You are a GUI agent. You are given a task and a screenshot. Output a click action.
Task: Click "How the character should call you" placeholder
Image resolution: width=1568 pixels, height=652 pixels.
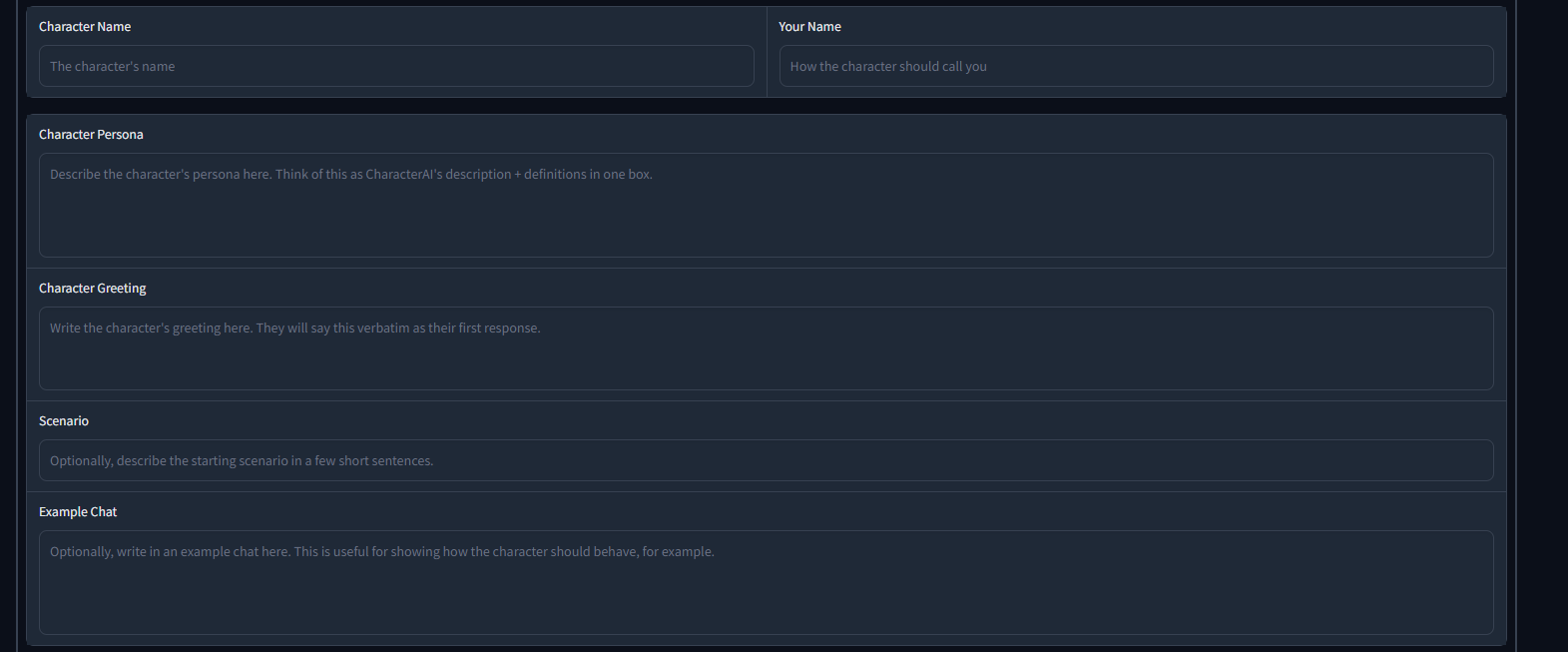pyautogui.click(x=888, y=67)
